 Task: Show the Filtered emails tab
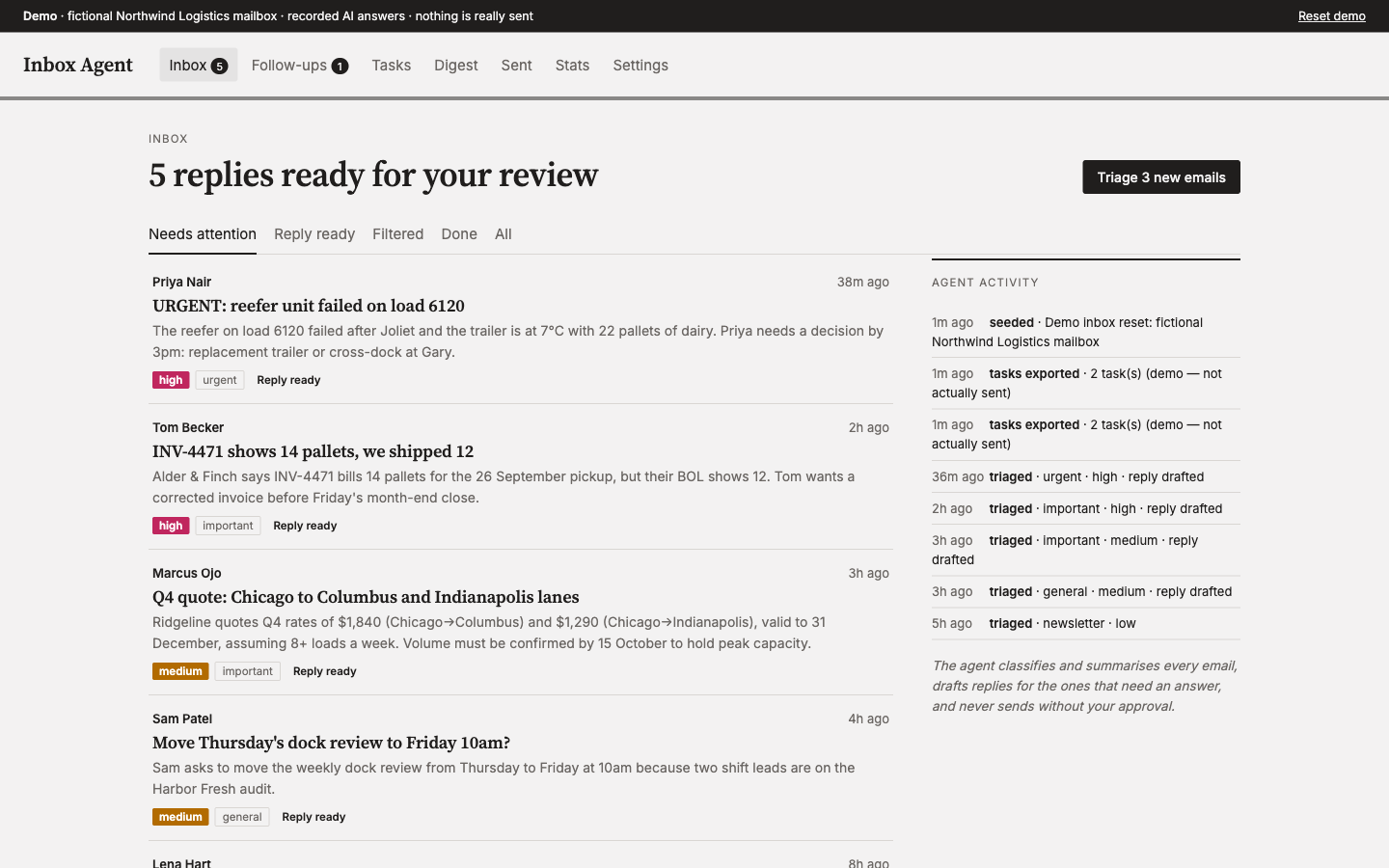pos(398,234)
